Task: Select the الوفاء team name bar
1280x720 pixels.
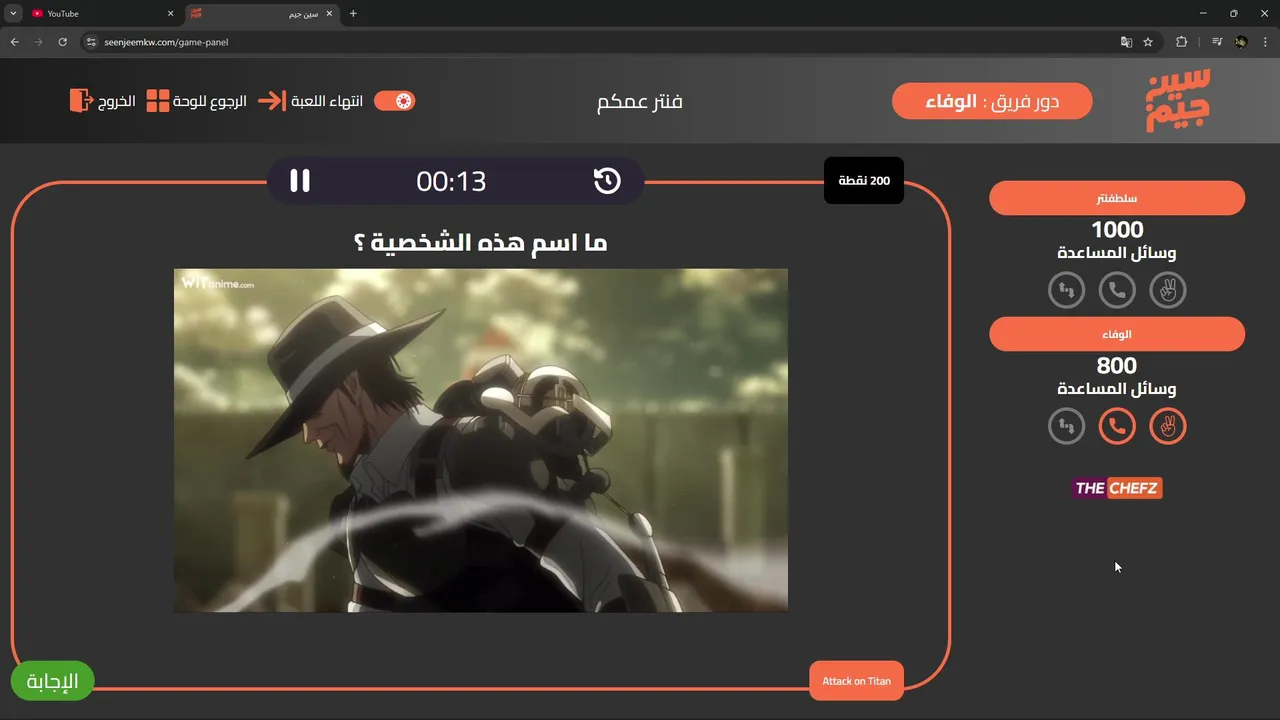Action: (1117, 334)
